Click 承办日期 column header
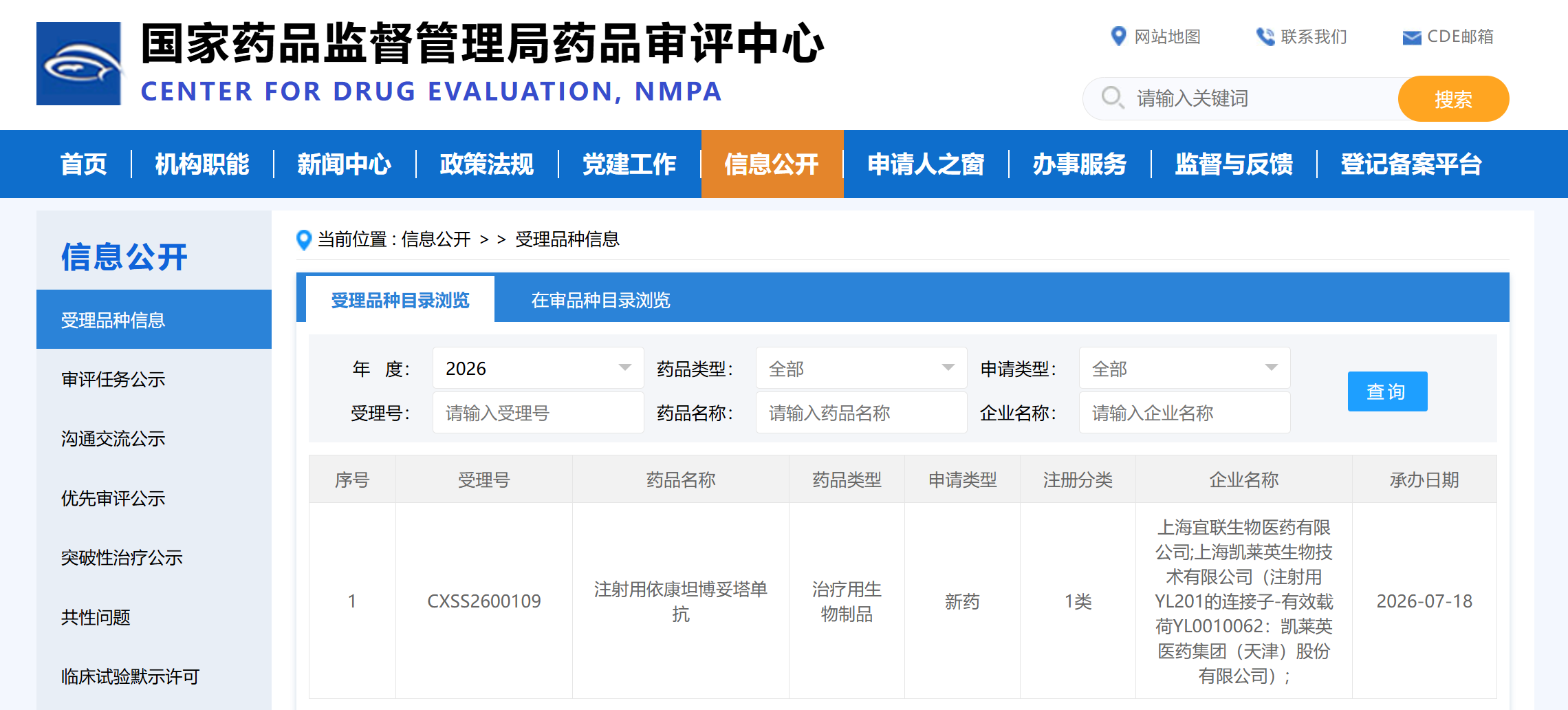The width and height of the screenshot is (1568, 710). pyautogui.click(x=1424, y=480)
